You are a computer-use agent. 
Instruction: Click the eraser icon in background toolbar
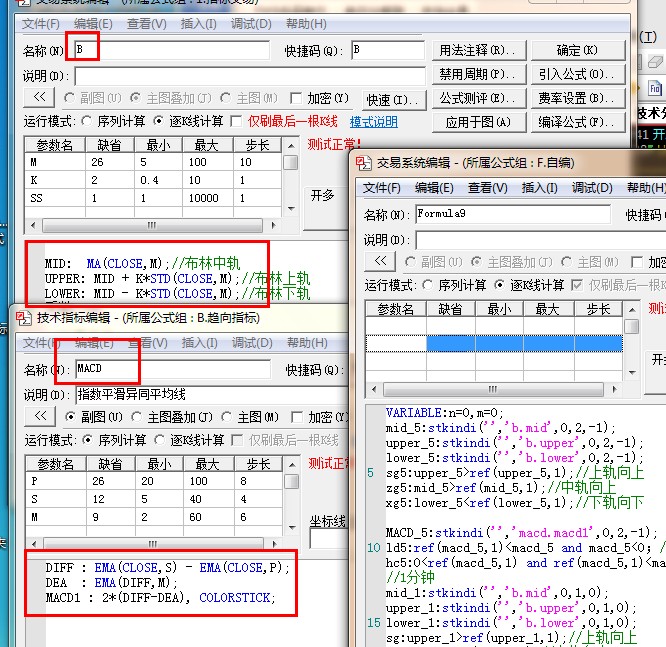(x=655, y=62)
